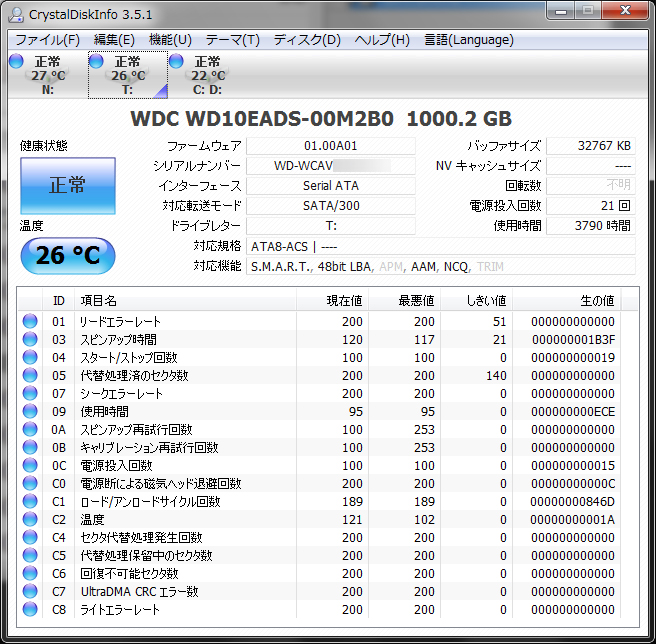
Task: Click status orb for 0A スピンアップ再試行回数
Action: 30,429
